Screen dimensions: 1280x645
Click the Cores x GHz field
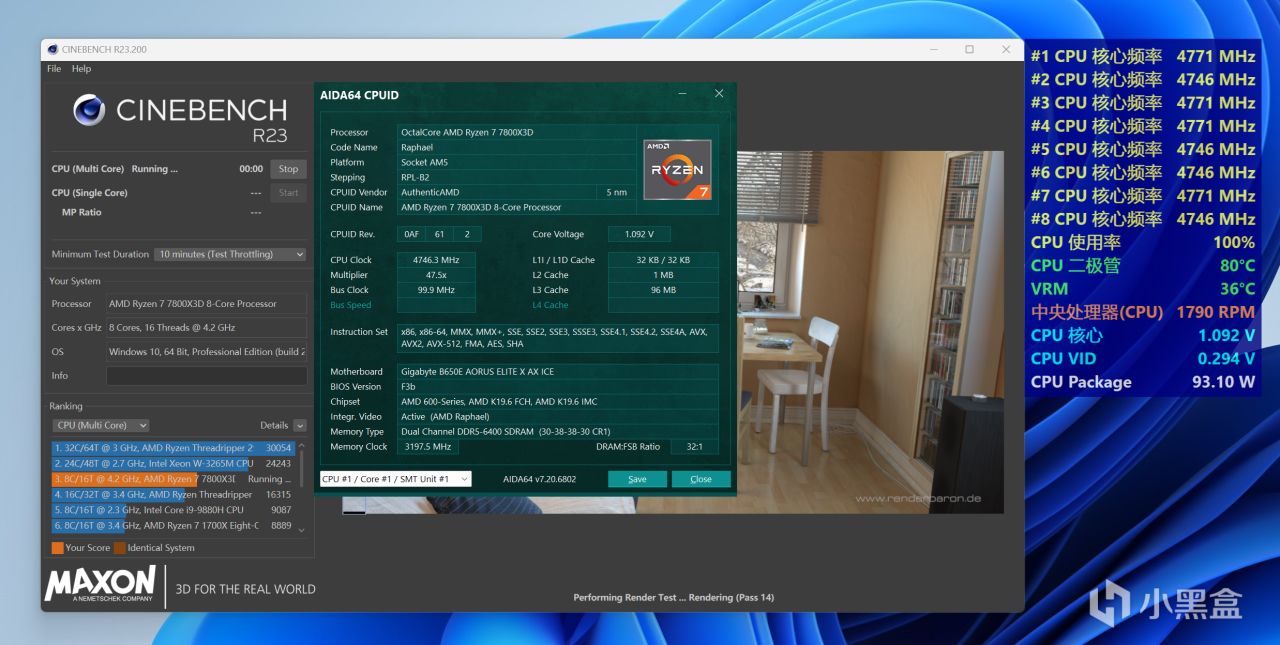pyautogui.click(x=206, y=328)
